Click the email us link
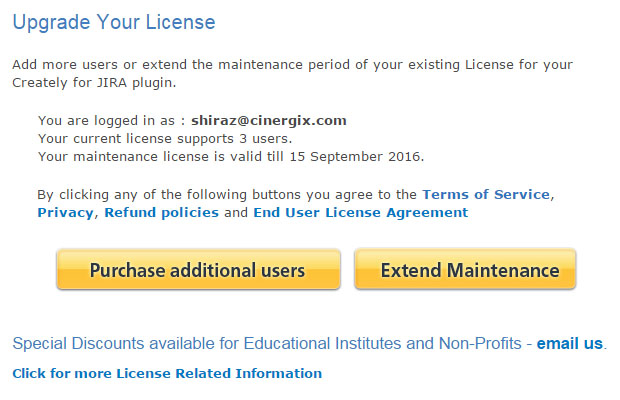This screenshot has height=400, width=620. tap(570, 344)
